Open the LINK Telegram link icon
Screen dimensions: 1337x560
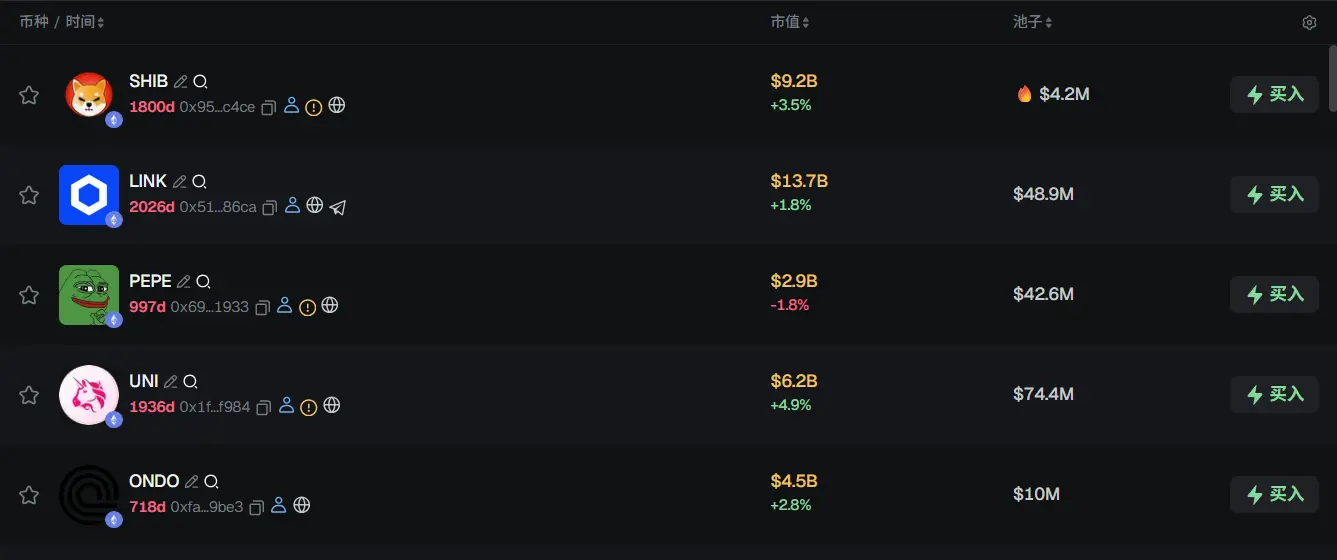pyautogui.click(x=338, y=207)
